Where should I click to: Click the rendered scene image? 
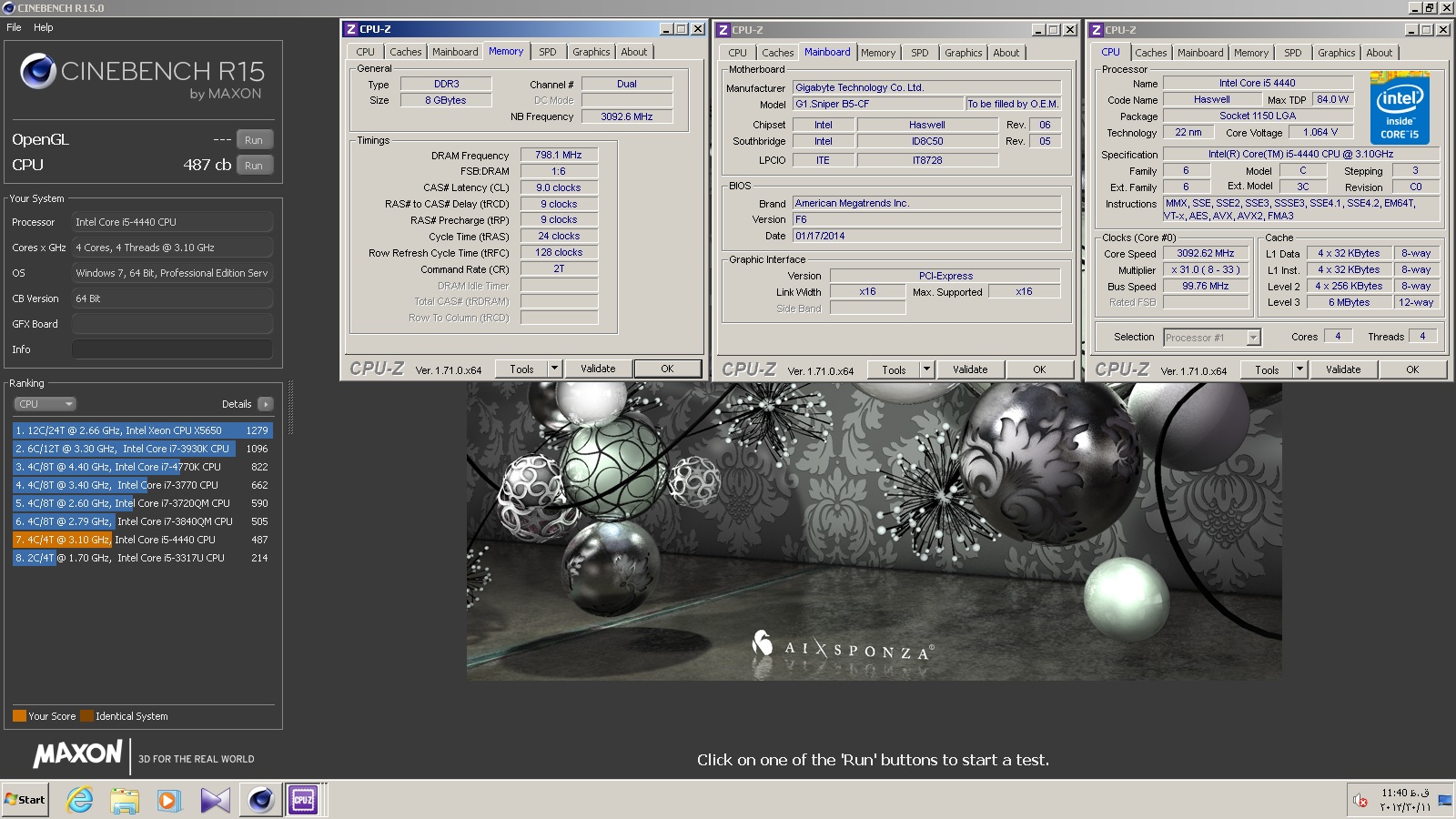874,531
